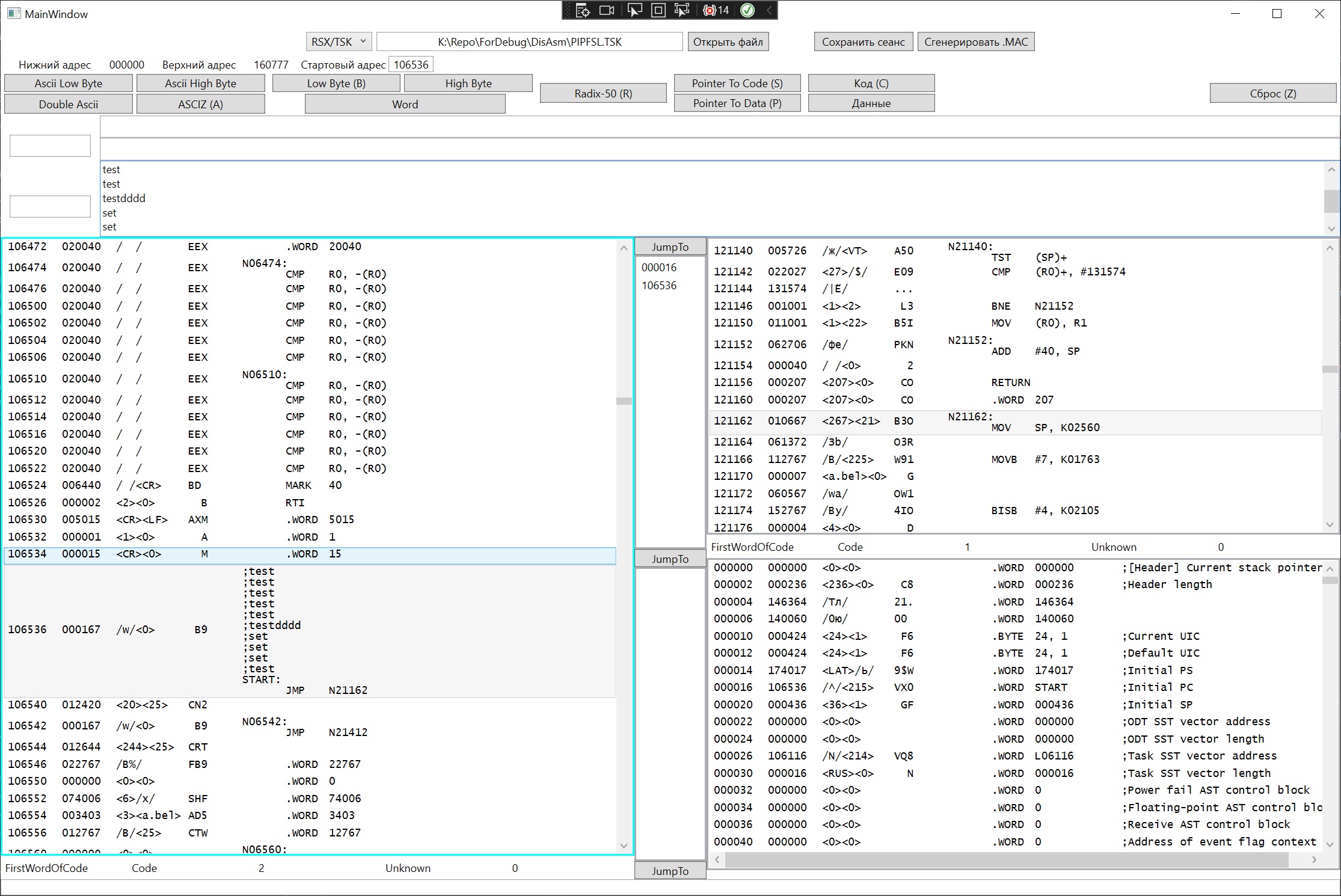Click the green Hot Reload checkmark icon

[747, 10]
